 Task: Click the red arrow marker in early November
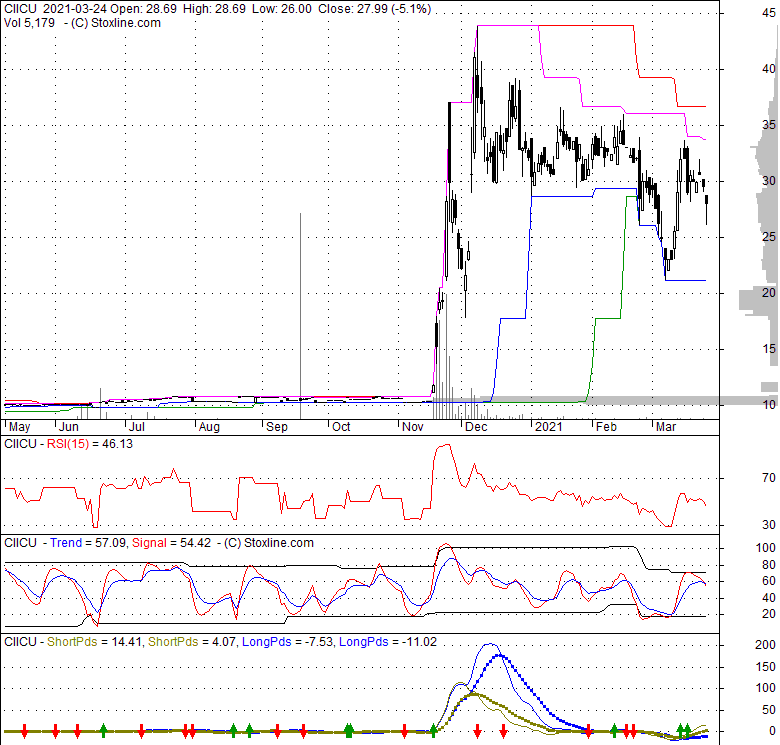[404, 731]
